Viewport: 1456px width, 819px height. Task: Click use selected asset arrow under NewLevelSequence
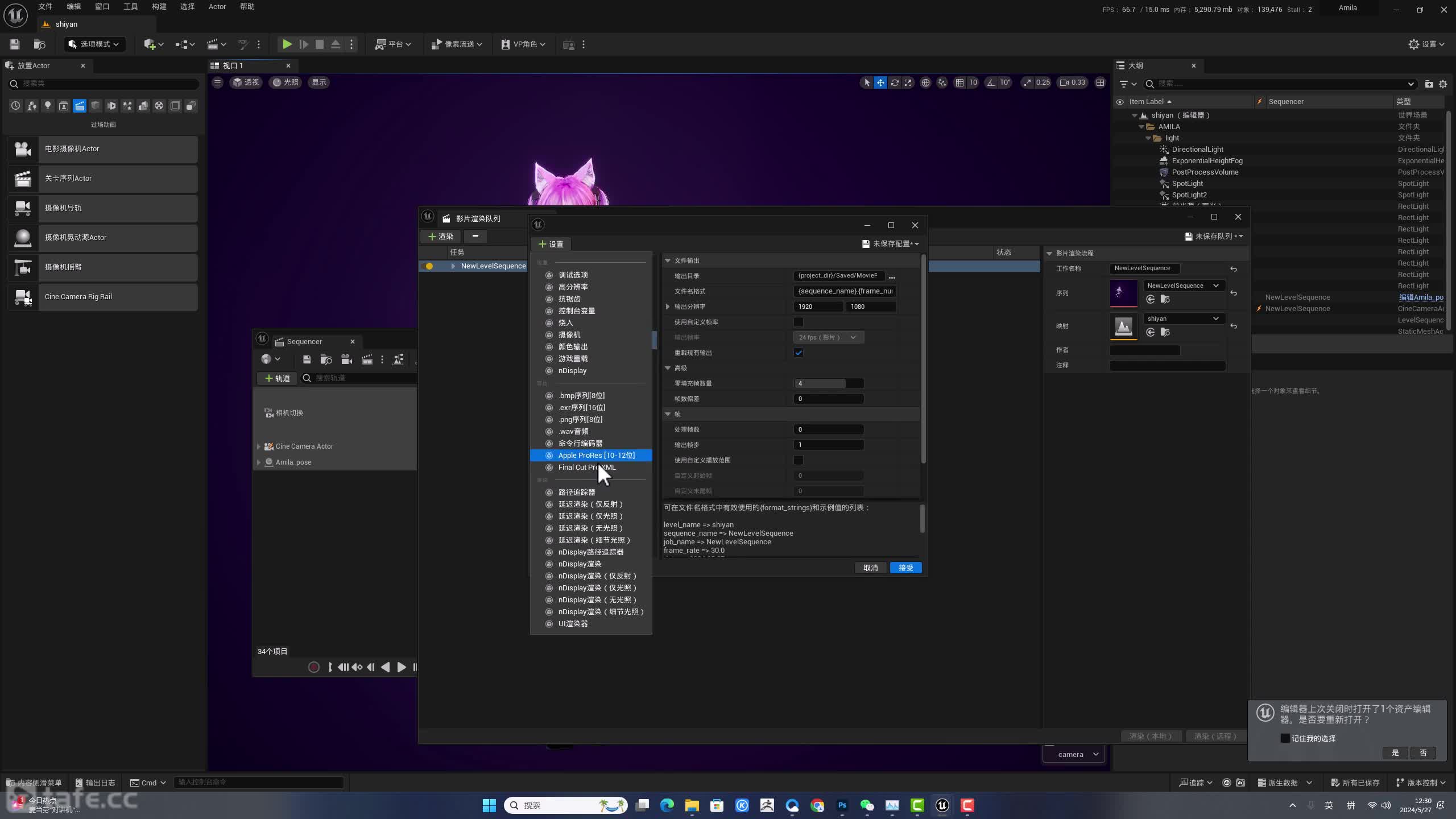1151,299
